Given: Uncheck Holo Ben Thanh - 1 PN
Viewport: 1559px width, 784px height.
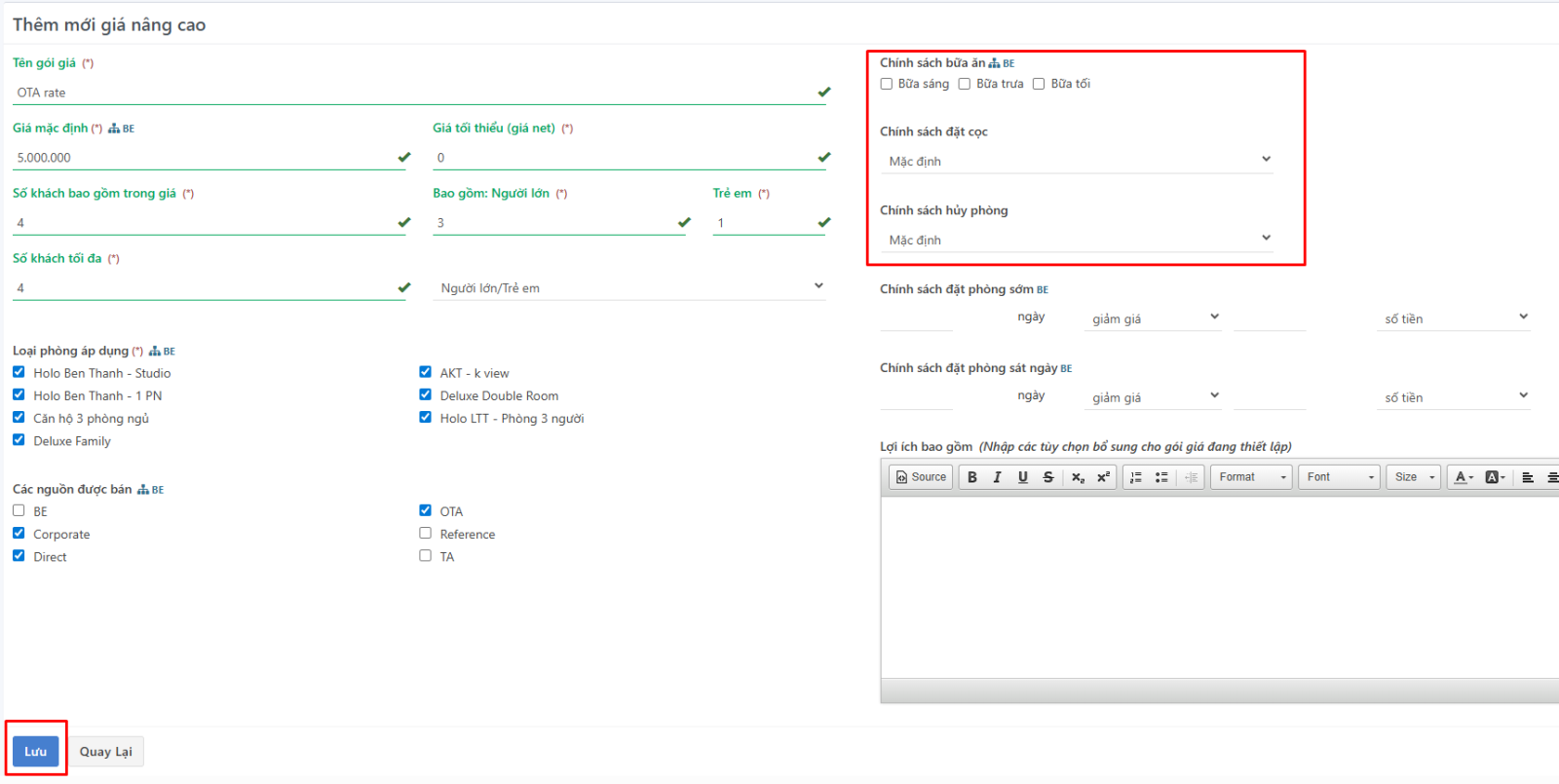Looking at the screenshot, I should pos(19,394).
